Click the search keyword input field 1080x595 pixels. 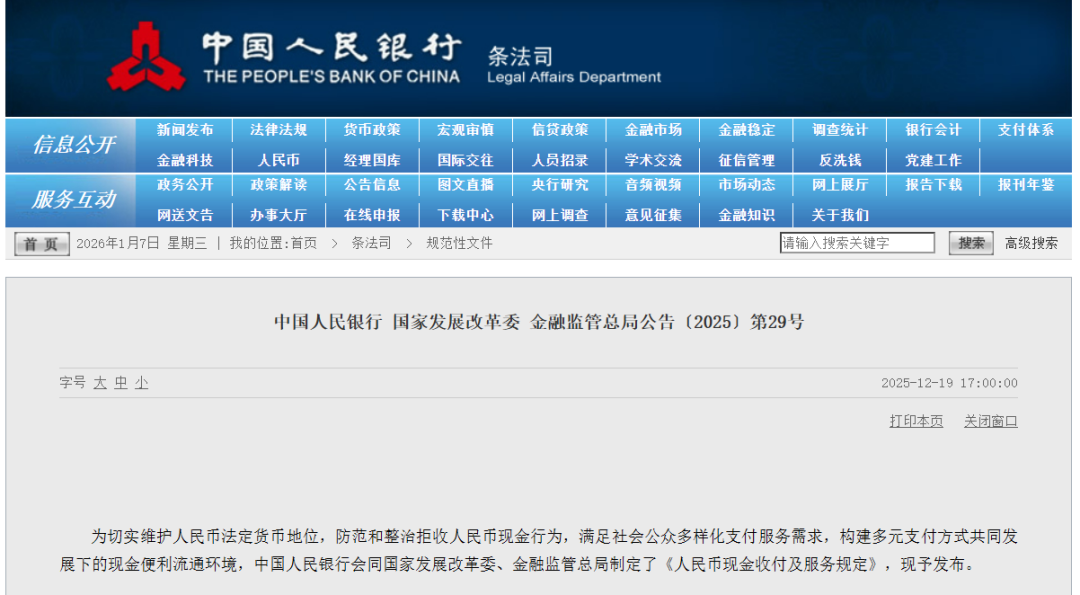pyautogui.click(x=858, y=242)
